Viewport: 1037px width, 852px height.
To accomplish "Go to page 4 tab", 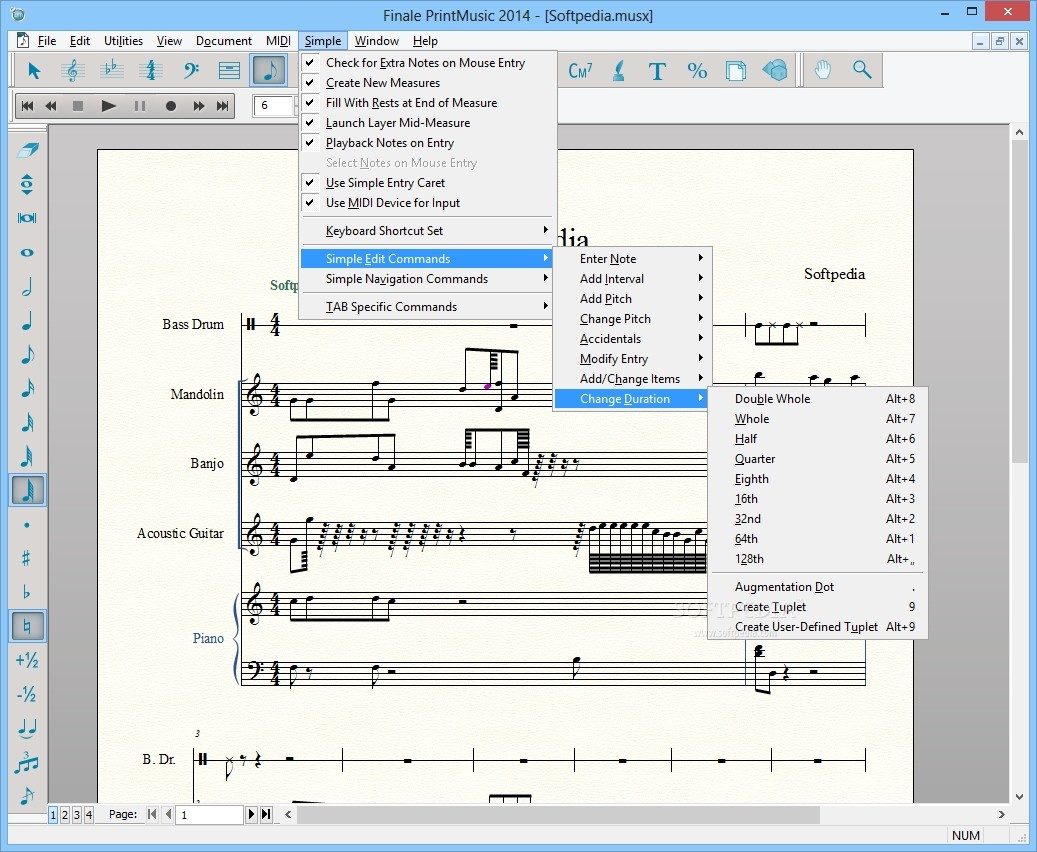I will click(x=89, y=815).
